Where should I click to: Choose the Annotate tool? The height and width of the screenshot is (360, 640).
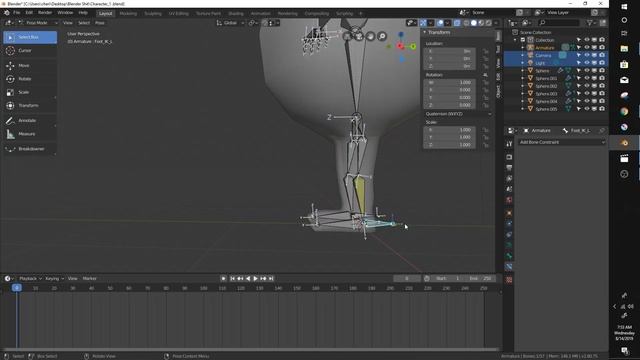[30, 120]
